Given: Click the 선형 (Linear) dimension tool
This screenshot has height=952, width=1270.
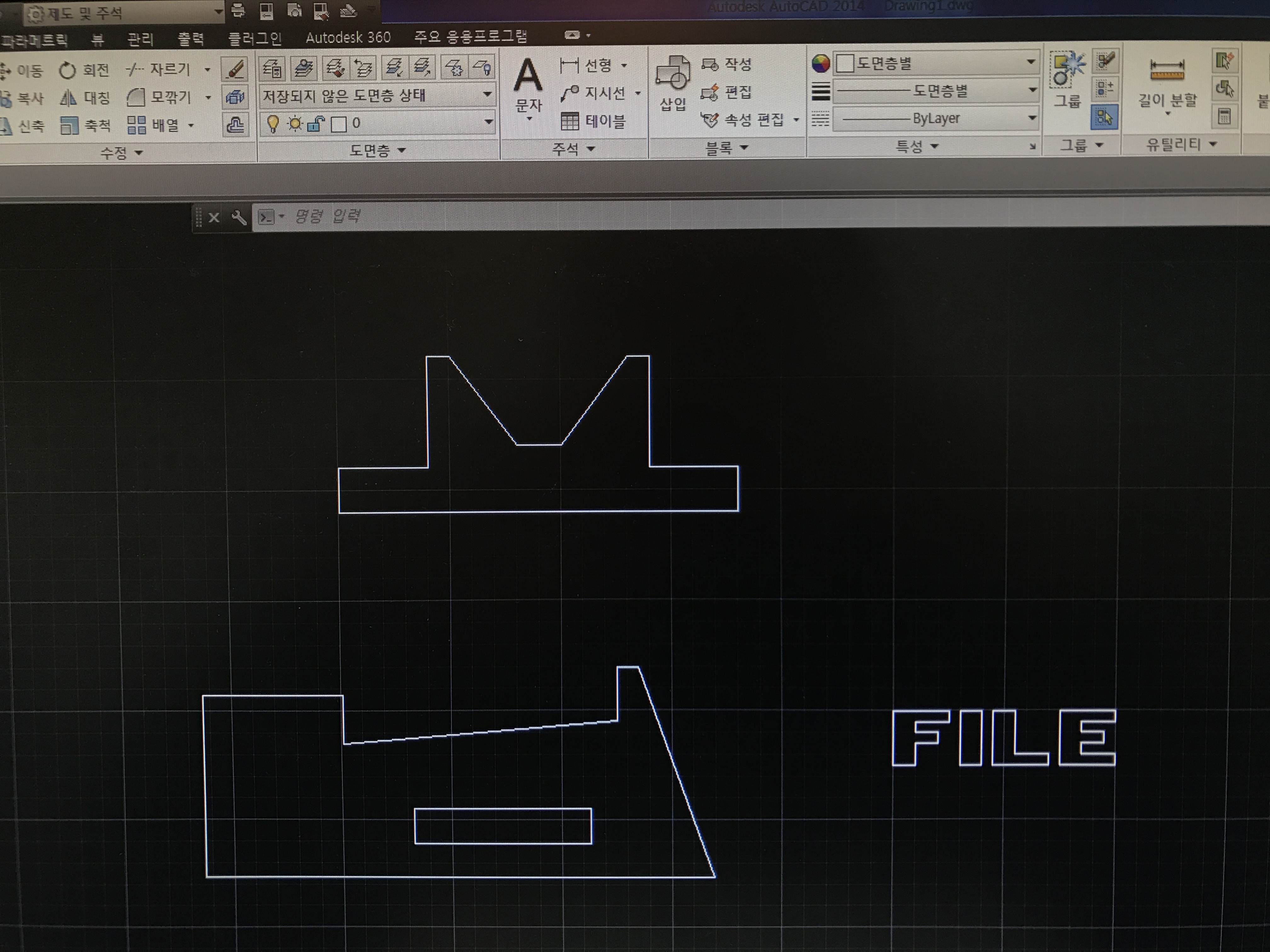Looking at the screenshot, I should click(x=586, y=65).
